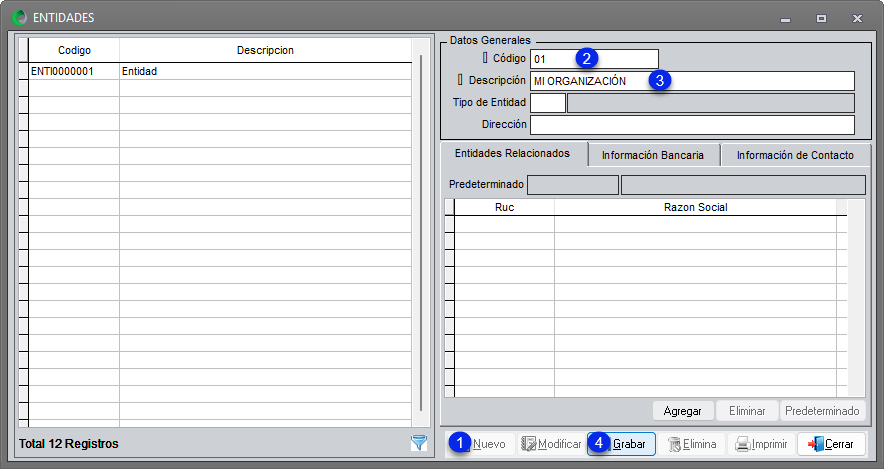This screenshot has height=469, width=884.
Task: Click the Codigo column header
Action: (x=74, y=50)
